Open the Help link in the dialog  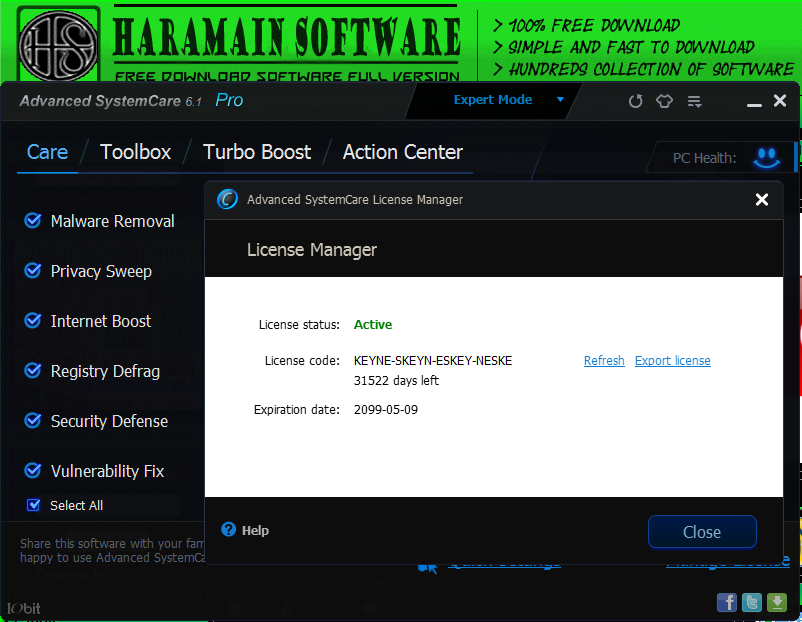pyautogui.click(x=255, y=530)
